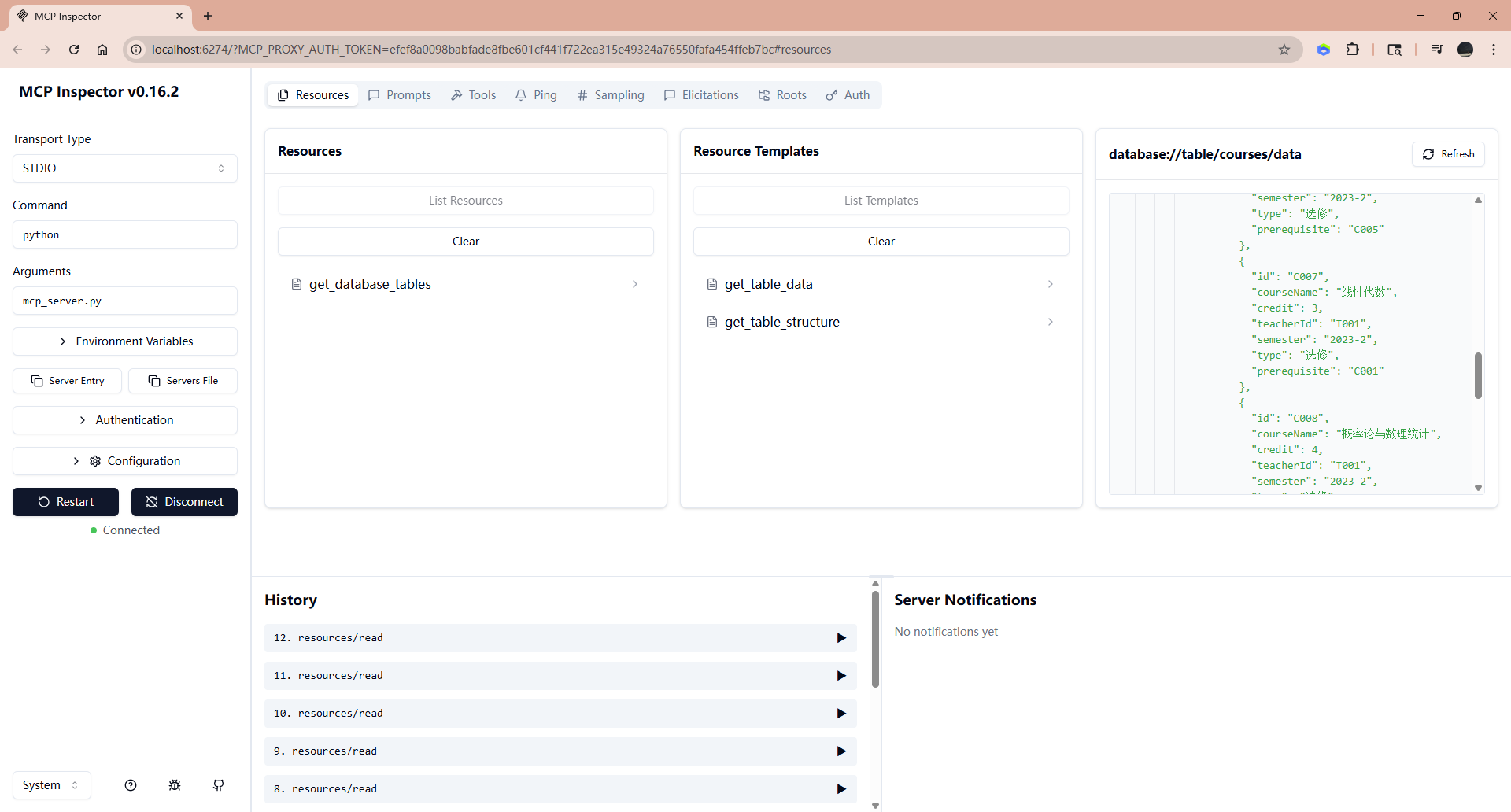Select the get_table_structure template

click(x=881, y=322)
